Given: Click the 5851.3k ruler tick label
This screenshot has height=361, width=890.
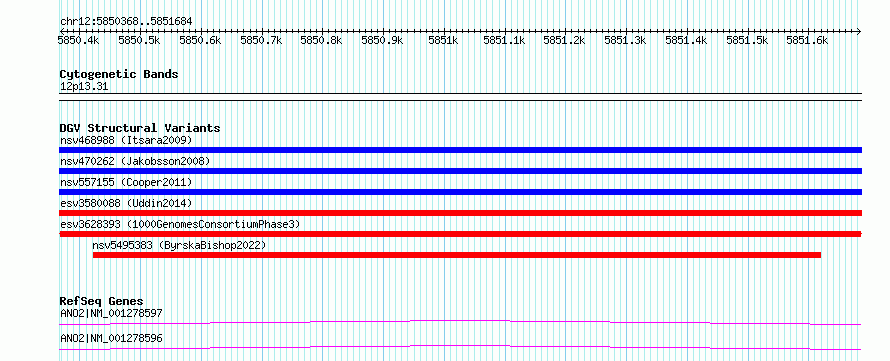Looking at the screenshot, I should pyautogui.click(x=625, y=40).
